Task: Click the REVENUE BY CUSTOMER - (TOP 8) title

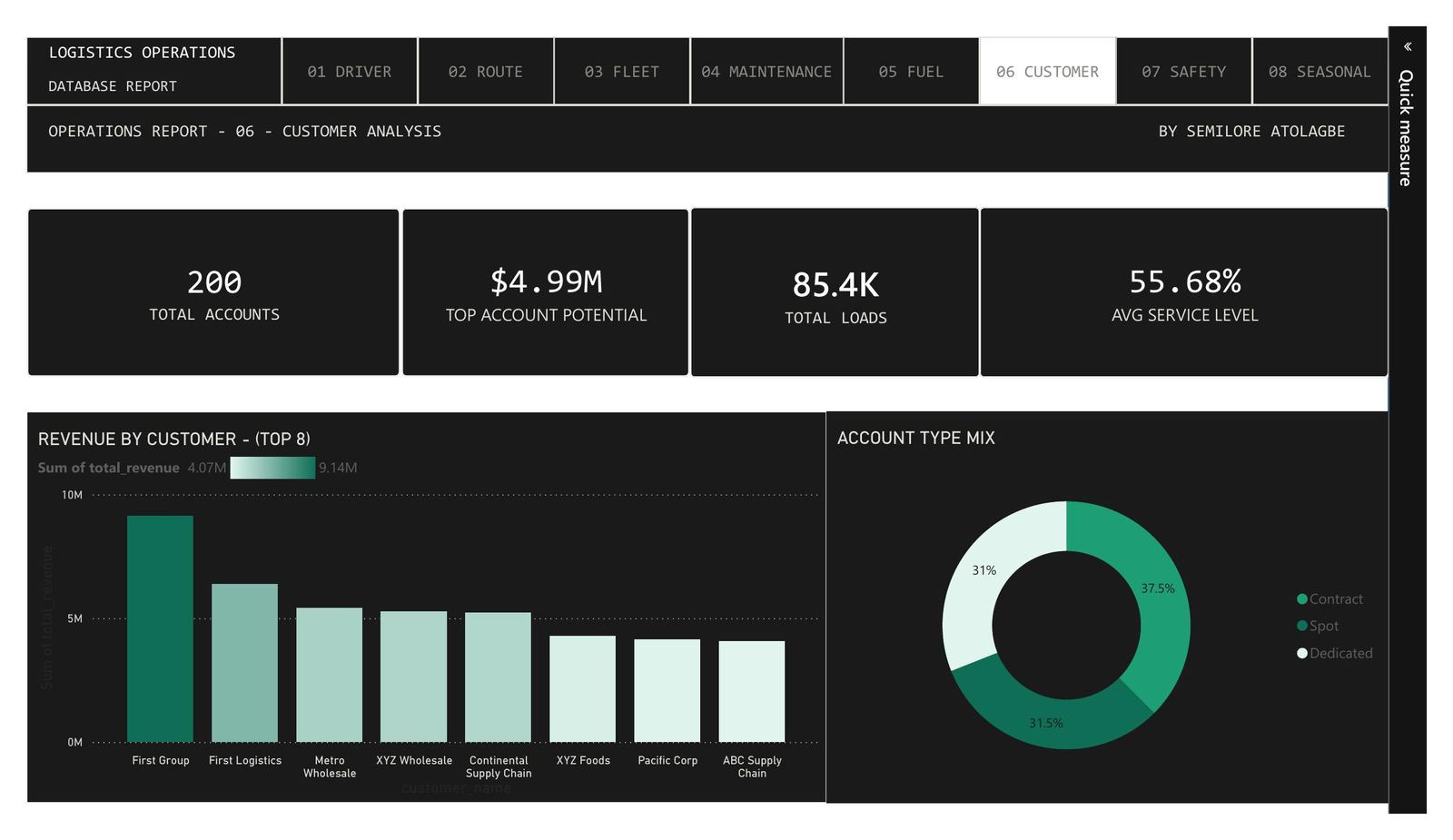Action: (174, 440)
